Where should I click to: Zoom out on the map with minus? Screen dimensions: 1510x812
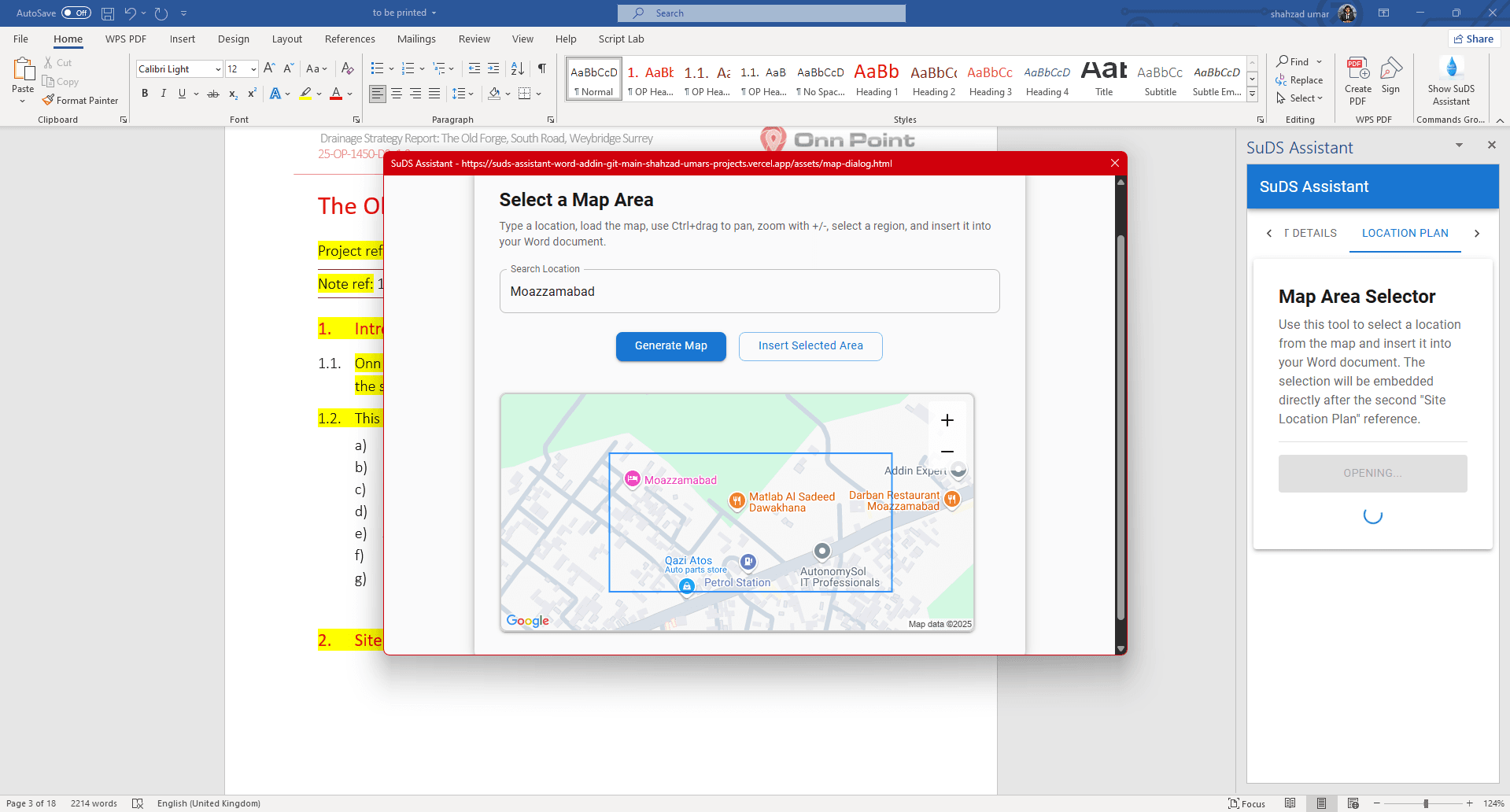pos(947,452)
